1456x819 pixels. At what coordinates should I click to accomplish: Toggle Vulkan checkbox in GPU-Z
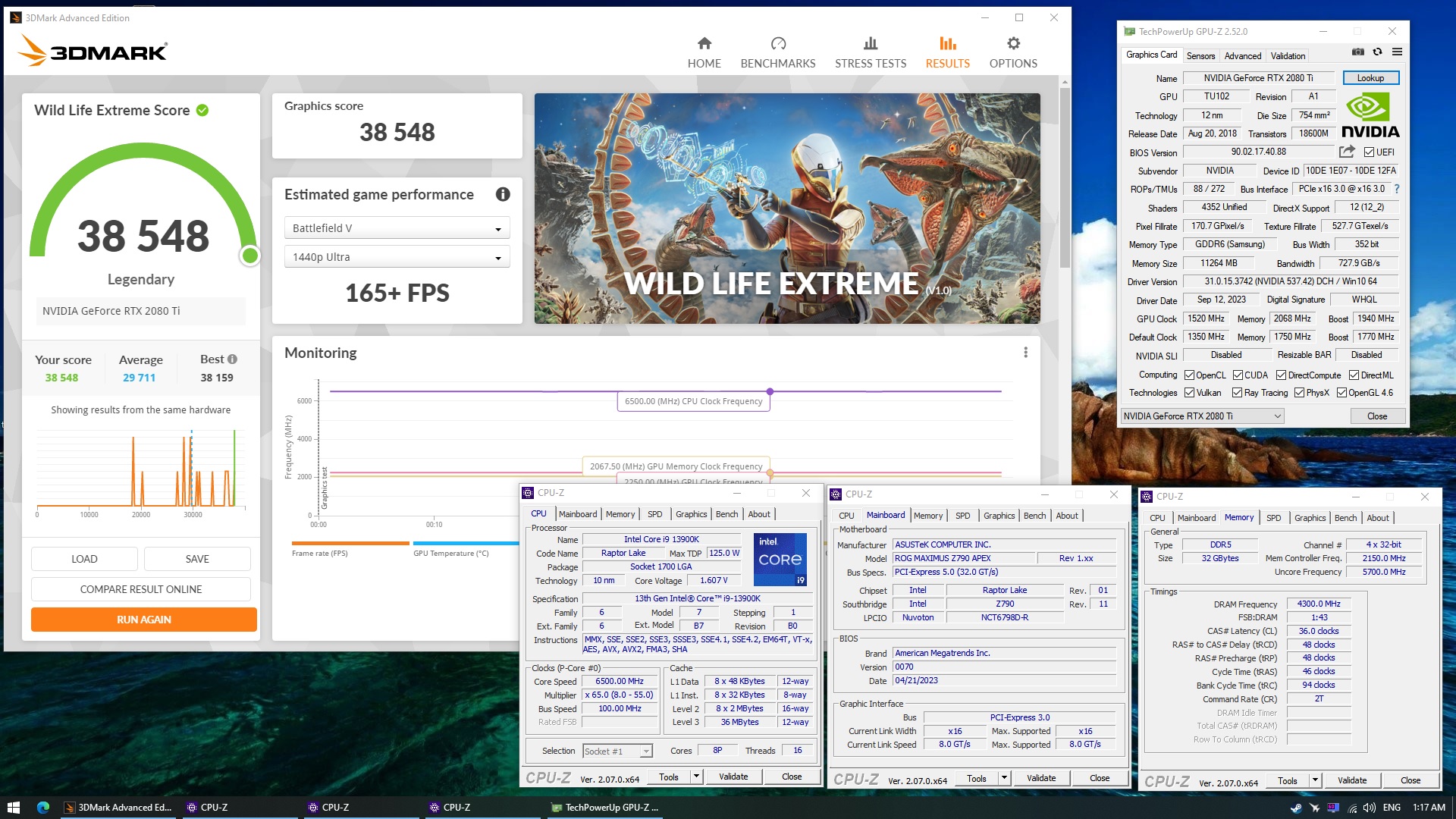click(1190, 393)
